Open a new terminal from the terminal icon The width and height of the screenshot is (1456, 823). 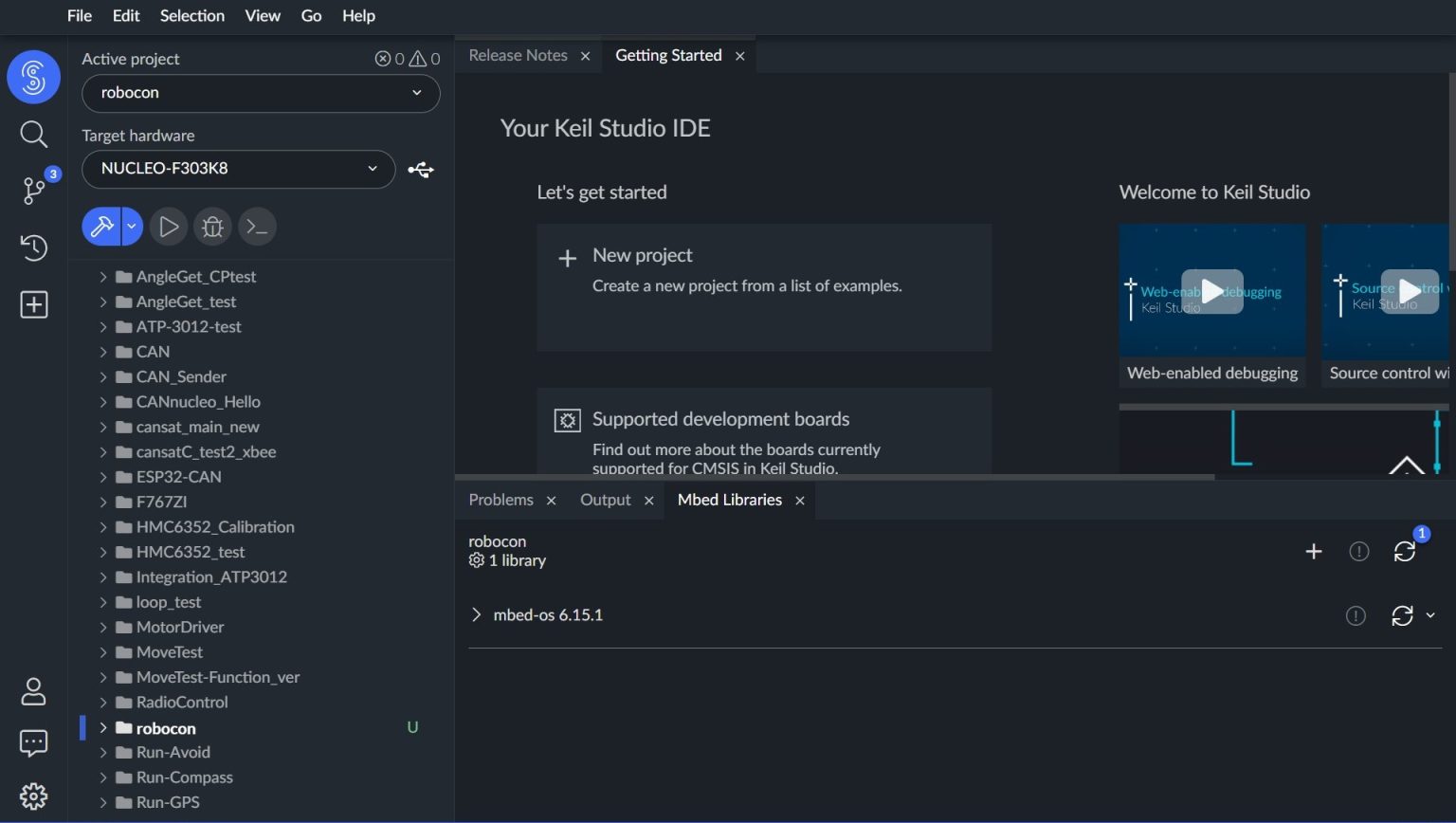tap(256, 226)
